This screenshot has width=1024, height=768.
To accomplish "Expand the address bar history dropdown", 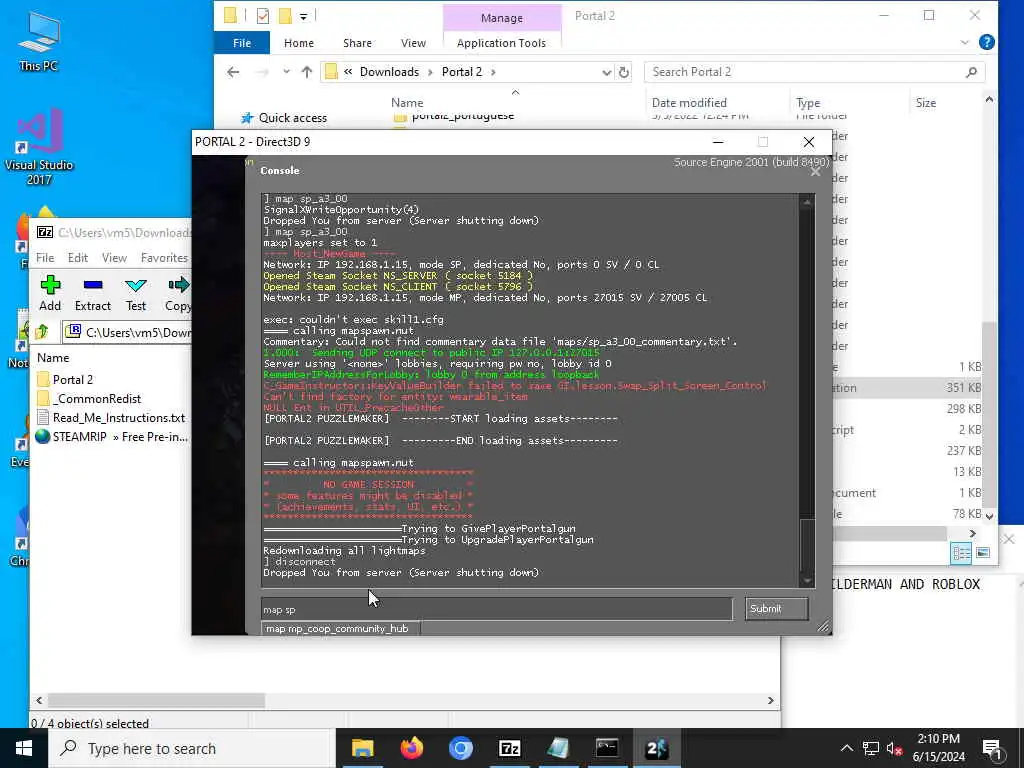I will [606, 72].
